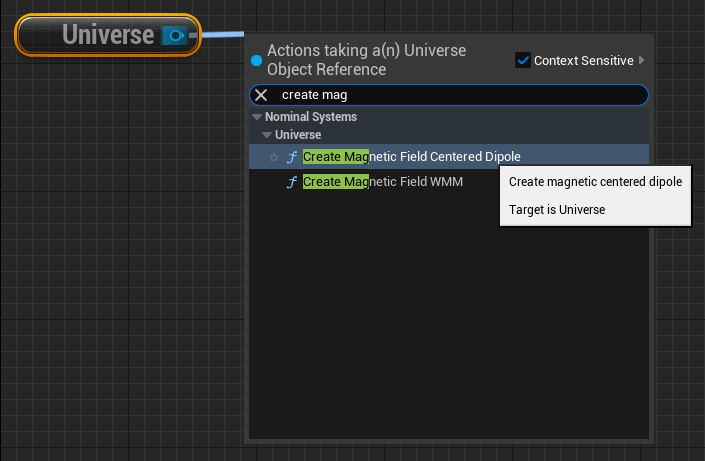Image resolution: width=705 pixels, height=461 pixels.
Task: Click function icon beside Centered Dipole entry
Action: coord(292,157)
